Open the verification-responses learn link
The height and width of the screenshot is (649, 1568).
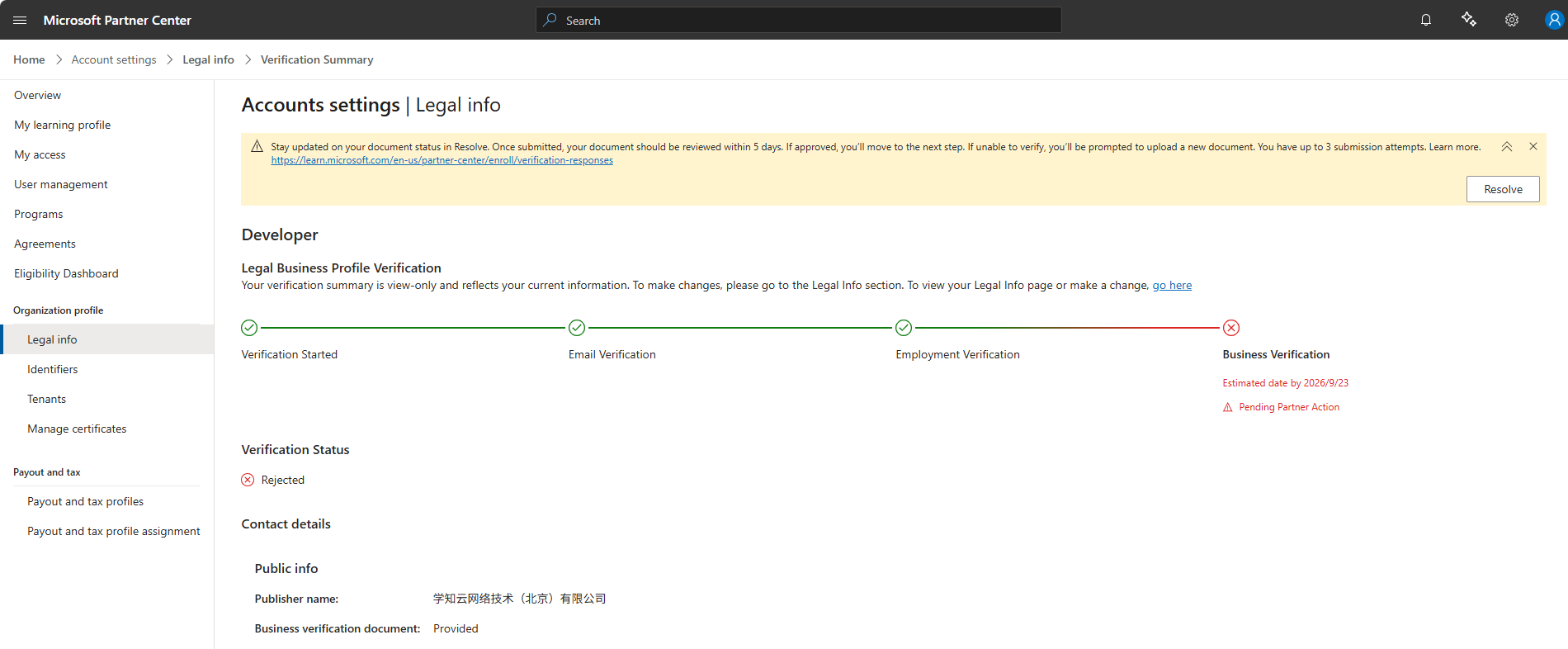click(x=442, y=160)
